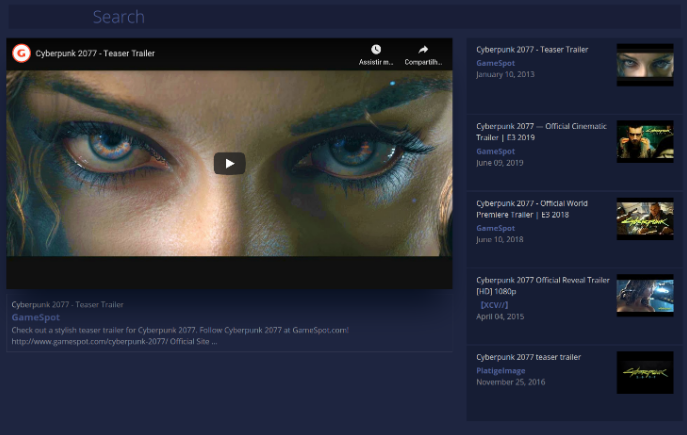The width and height of the screenshot is (687, 435).
Task: Click the Share arrow icon
Action: click(x=423, y=50)
